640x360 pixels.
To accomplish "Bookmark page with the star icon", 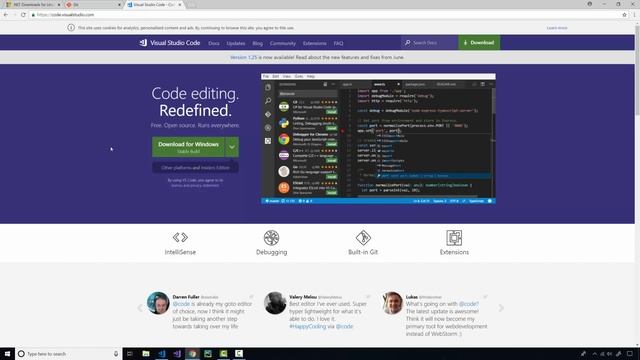I will pos(624,15).
